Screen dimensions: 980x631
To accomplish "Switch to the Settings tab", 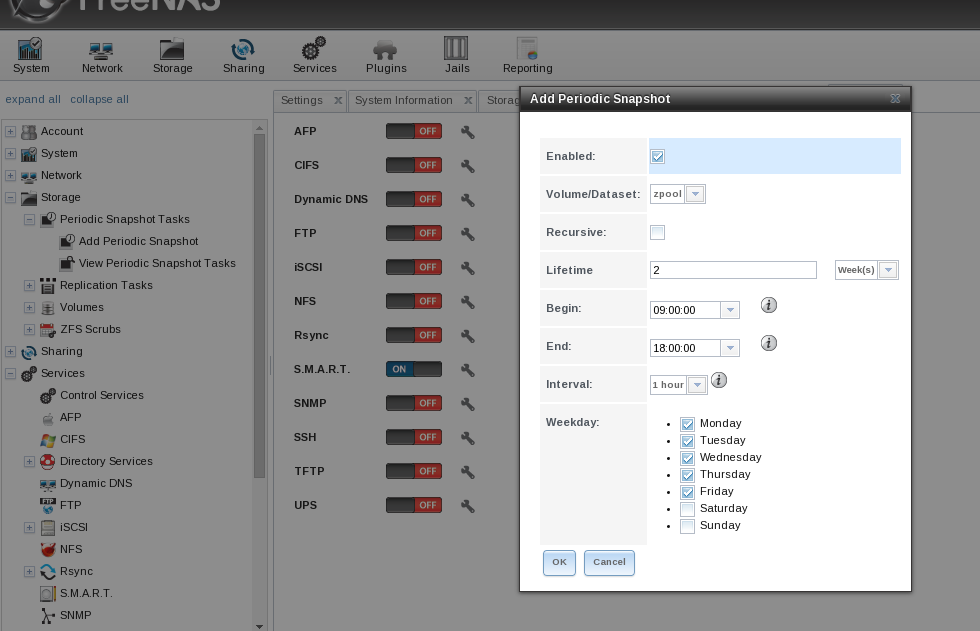I will [302, 101].
